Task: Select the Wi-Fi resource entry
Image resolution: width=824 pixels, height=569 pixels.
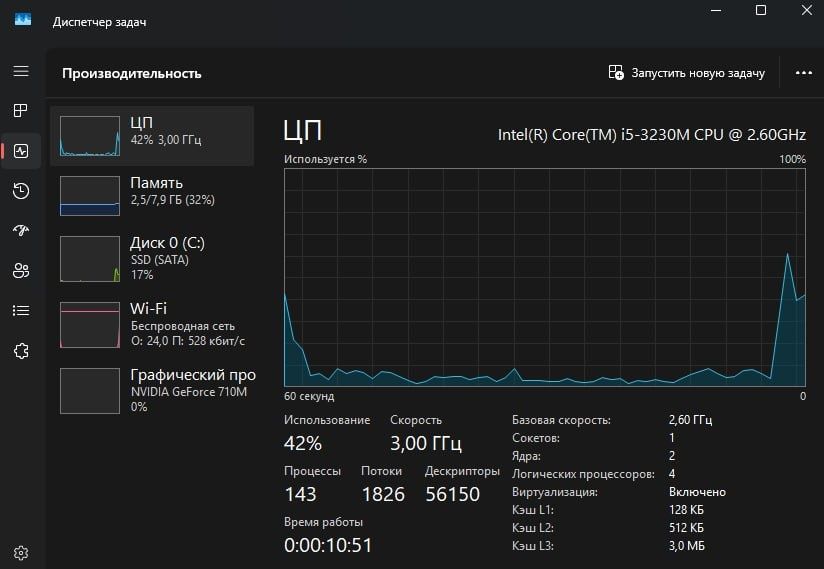Action: pyautogui.click(x=152, y=324)
